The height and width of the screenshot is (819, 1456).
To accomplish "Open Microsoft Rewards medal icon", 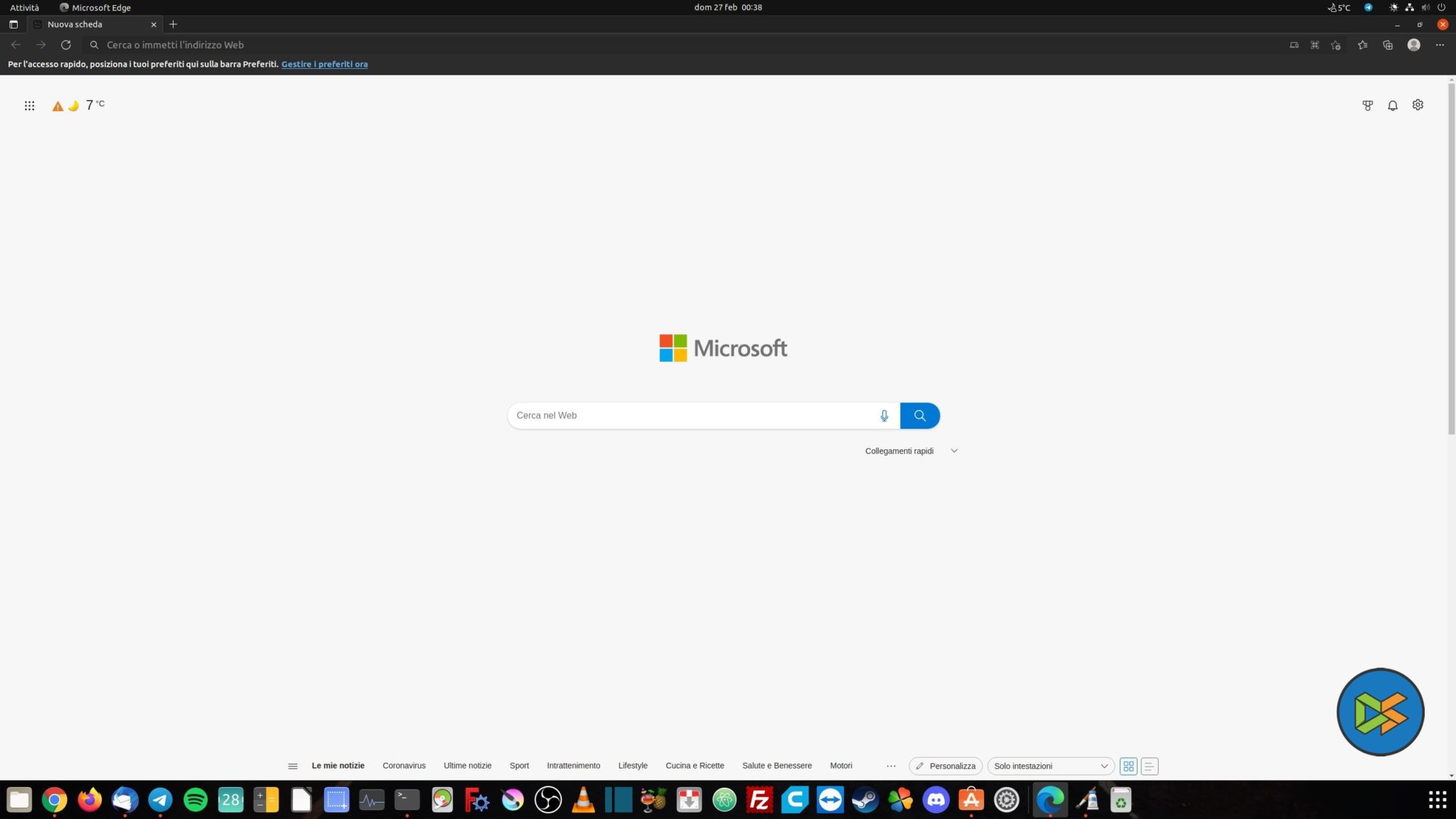I will tap(1367, 105).
